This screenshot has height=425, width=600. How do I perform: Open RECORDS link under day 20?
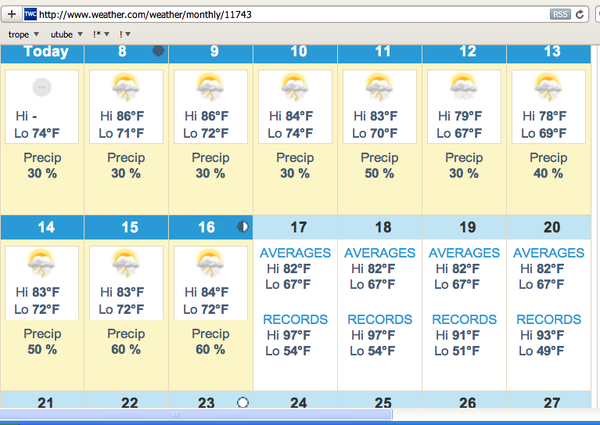pos(549,319)
